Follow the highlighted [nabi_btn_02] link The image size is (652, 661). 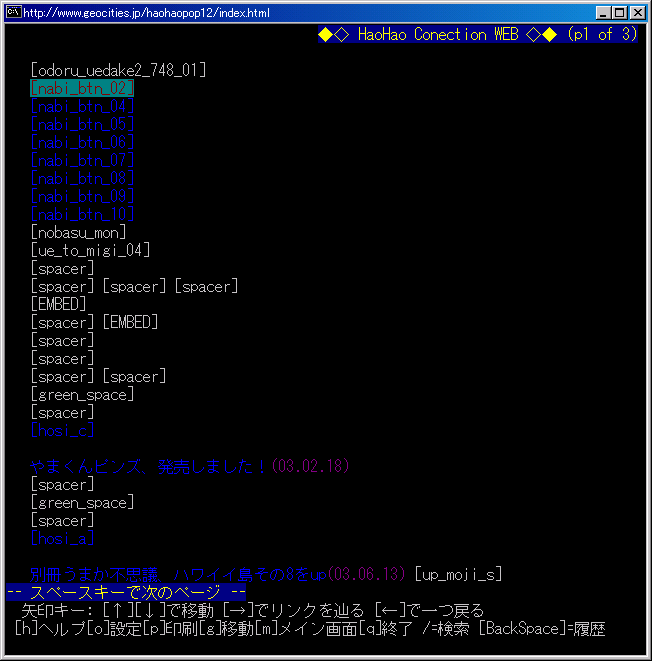(82, 88)
